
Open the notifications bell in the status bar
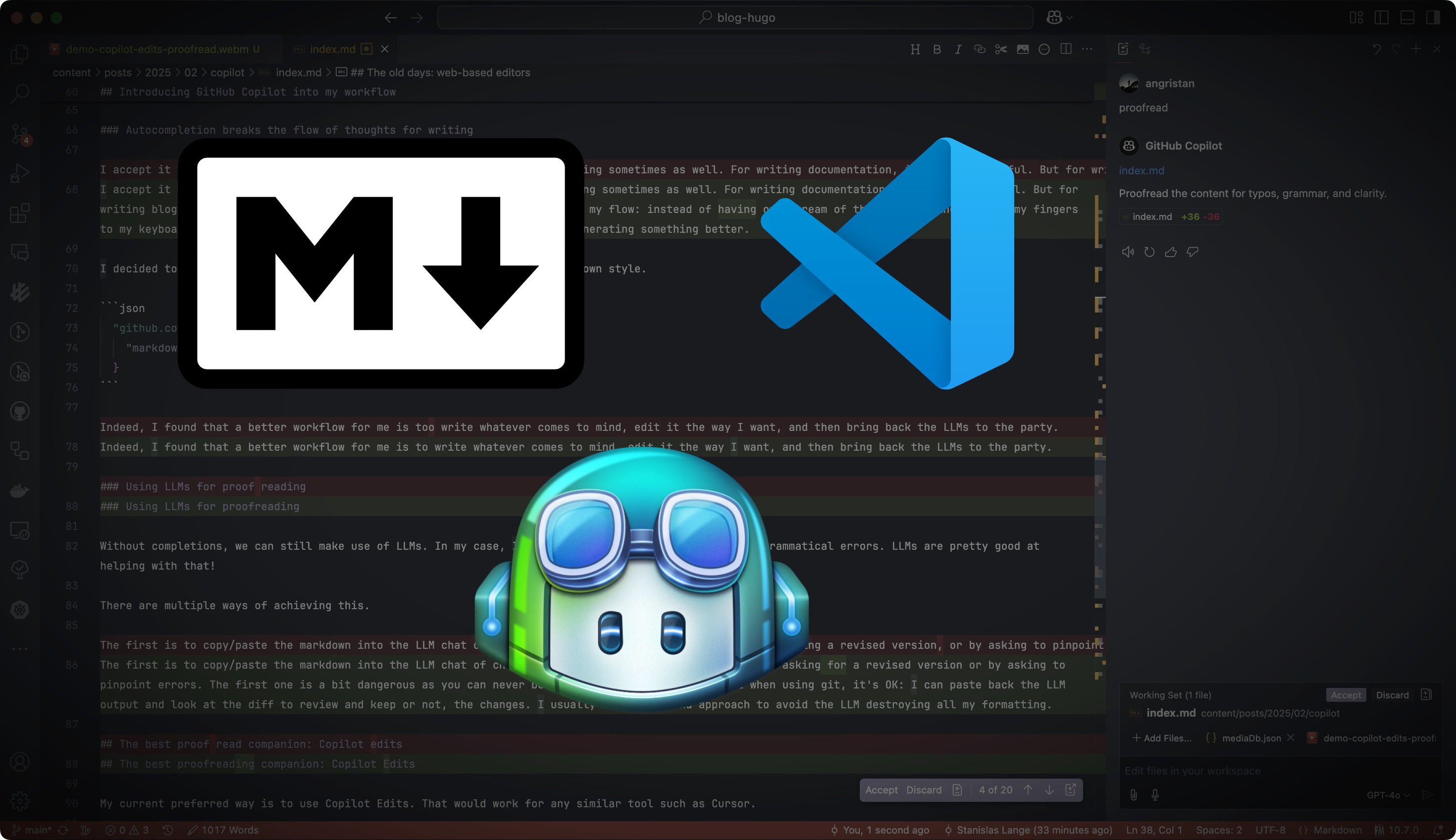tap(1438, 830)
